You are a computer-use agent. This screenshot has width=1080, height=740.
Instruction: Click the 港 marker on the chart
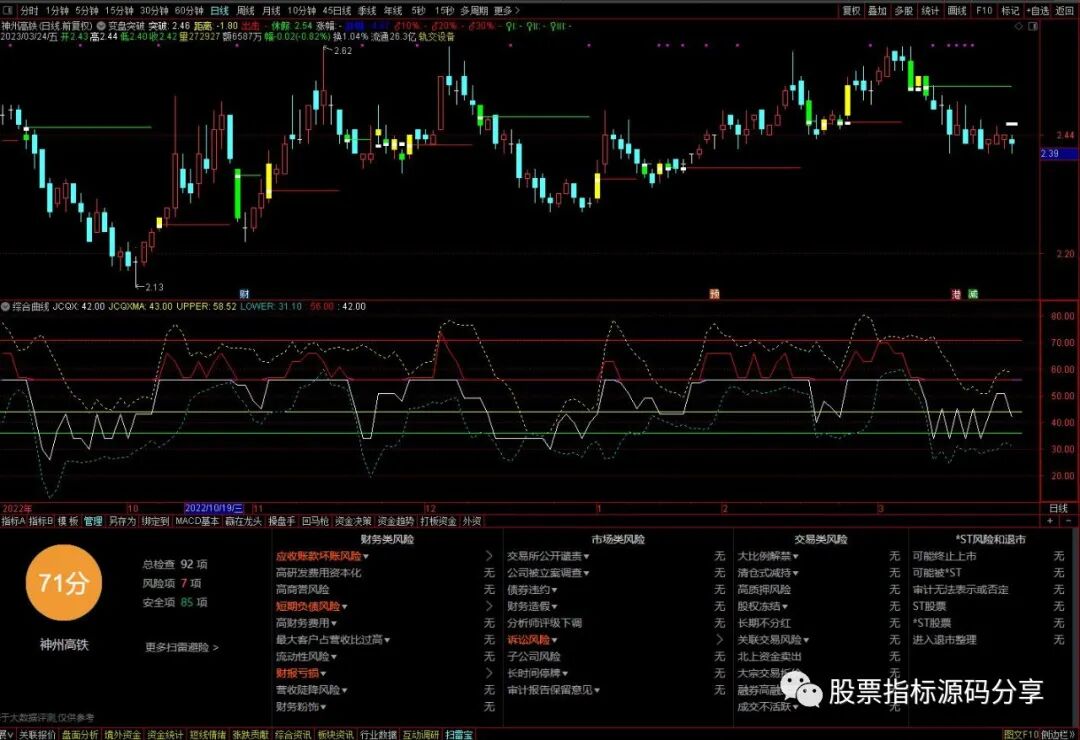click(x=956, y=294)
